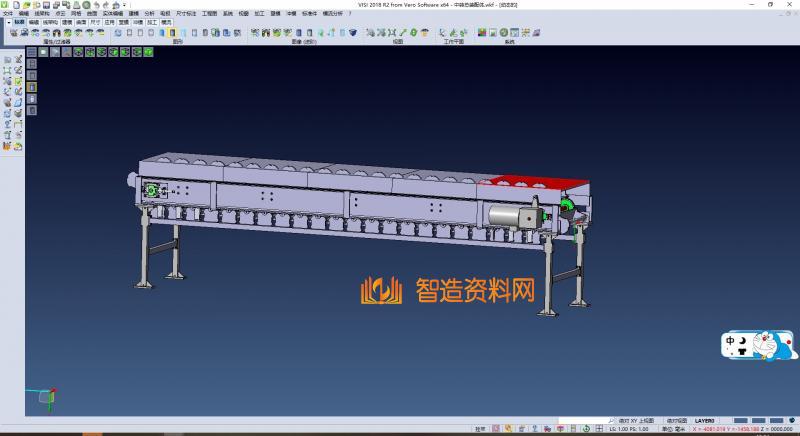
Task: Open the 模流分析 menu
Action: (333, 13)
